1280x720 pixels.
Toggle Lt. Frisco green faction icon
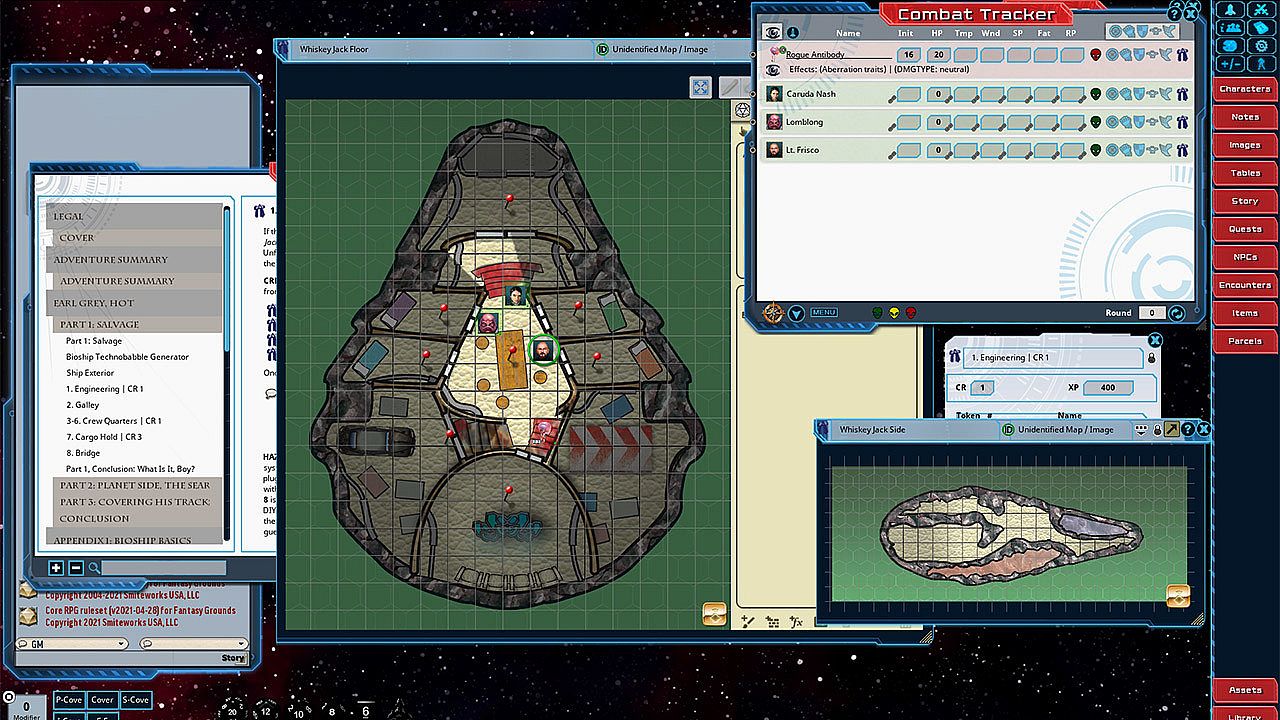[1096, 150]
